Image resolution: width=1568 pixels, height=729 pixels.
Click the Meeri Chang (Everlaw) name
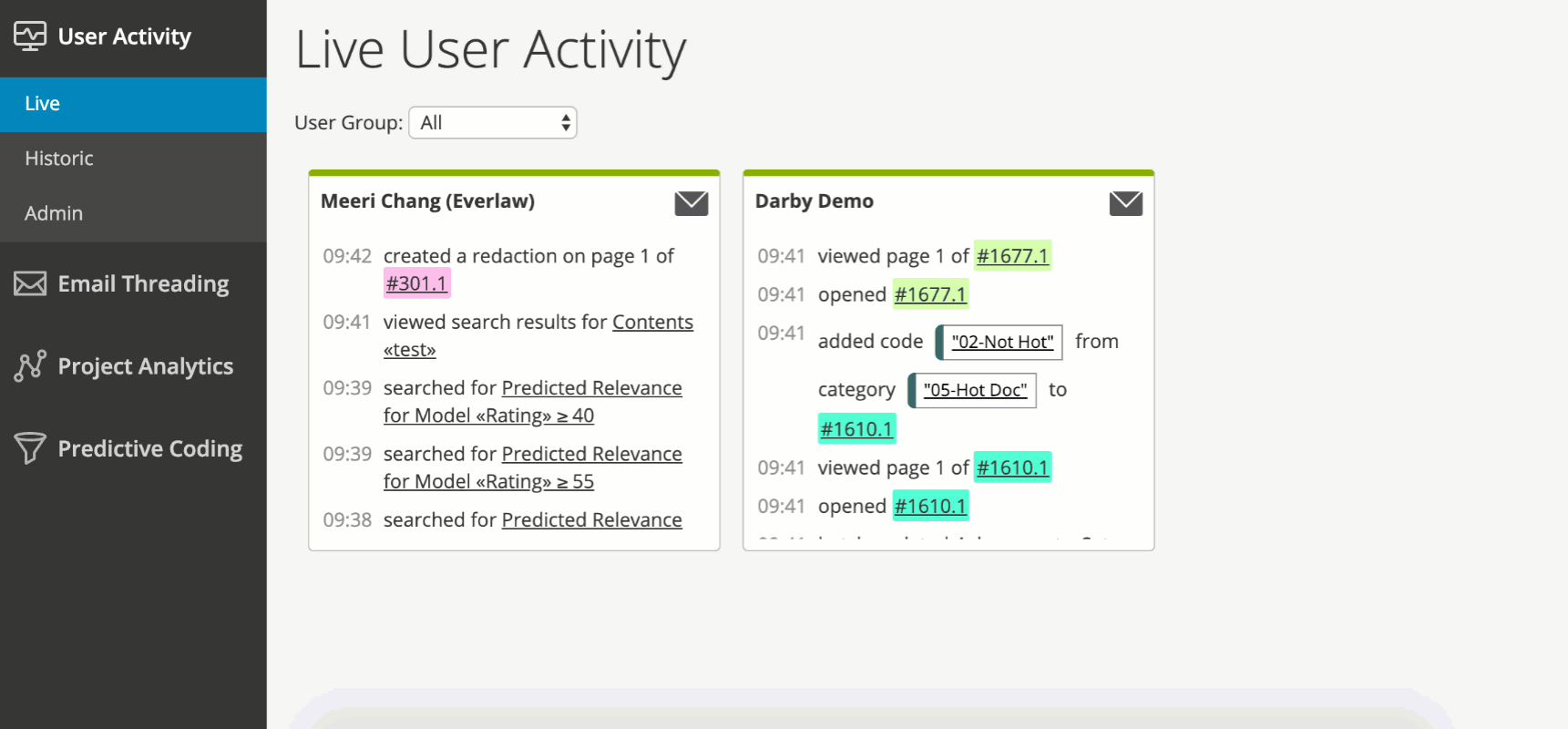(428, 201)
